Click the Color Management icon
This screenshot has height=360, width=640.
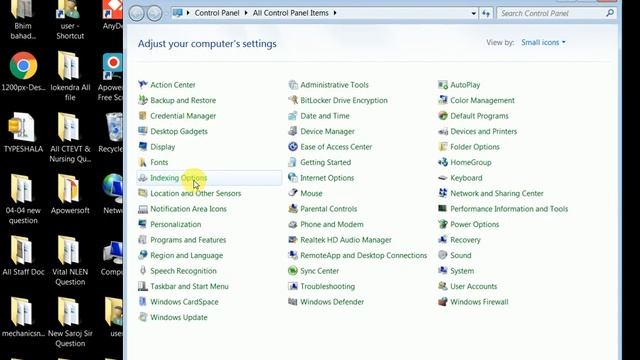click(x=443, y=100)
